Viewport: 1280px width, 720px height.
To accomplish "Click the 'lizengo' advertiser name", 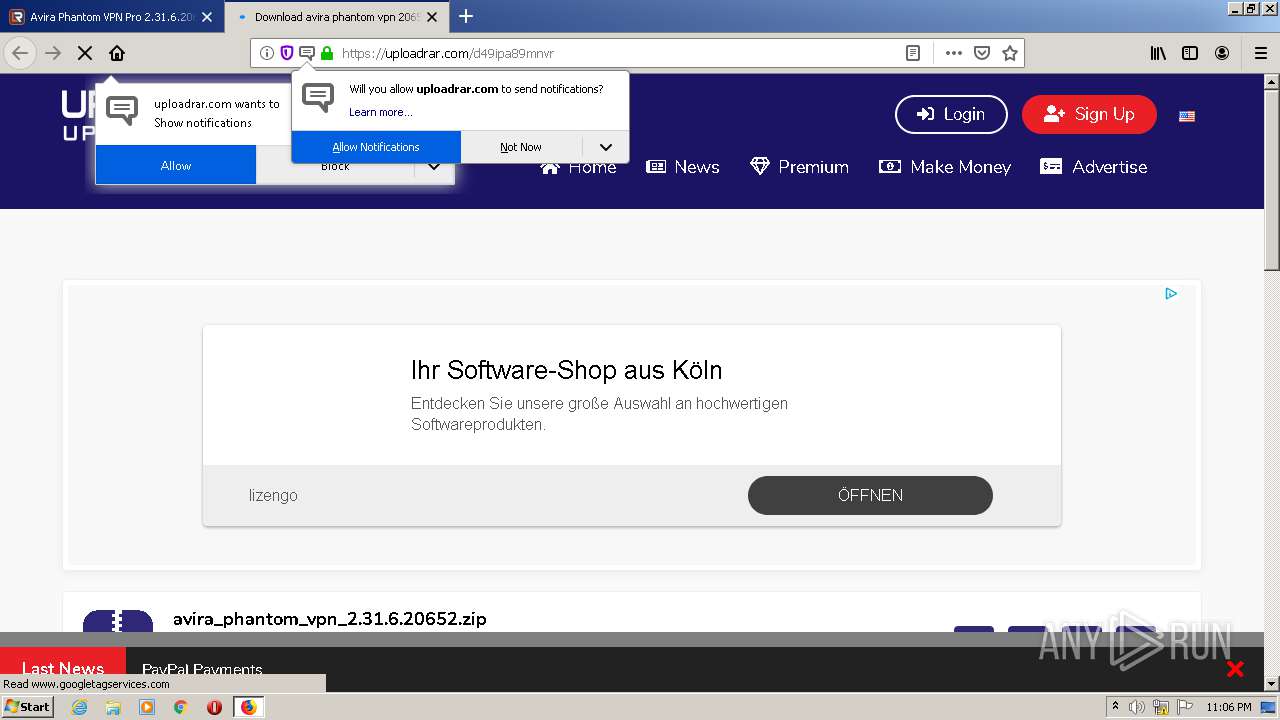I will pos(273,495).
